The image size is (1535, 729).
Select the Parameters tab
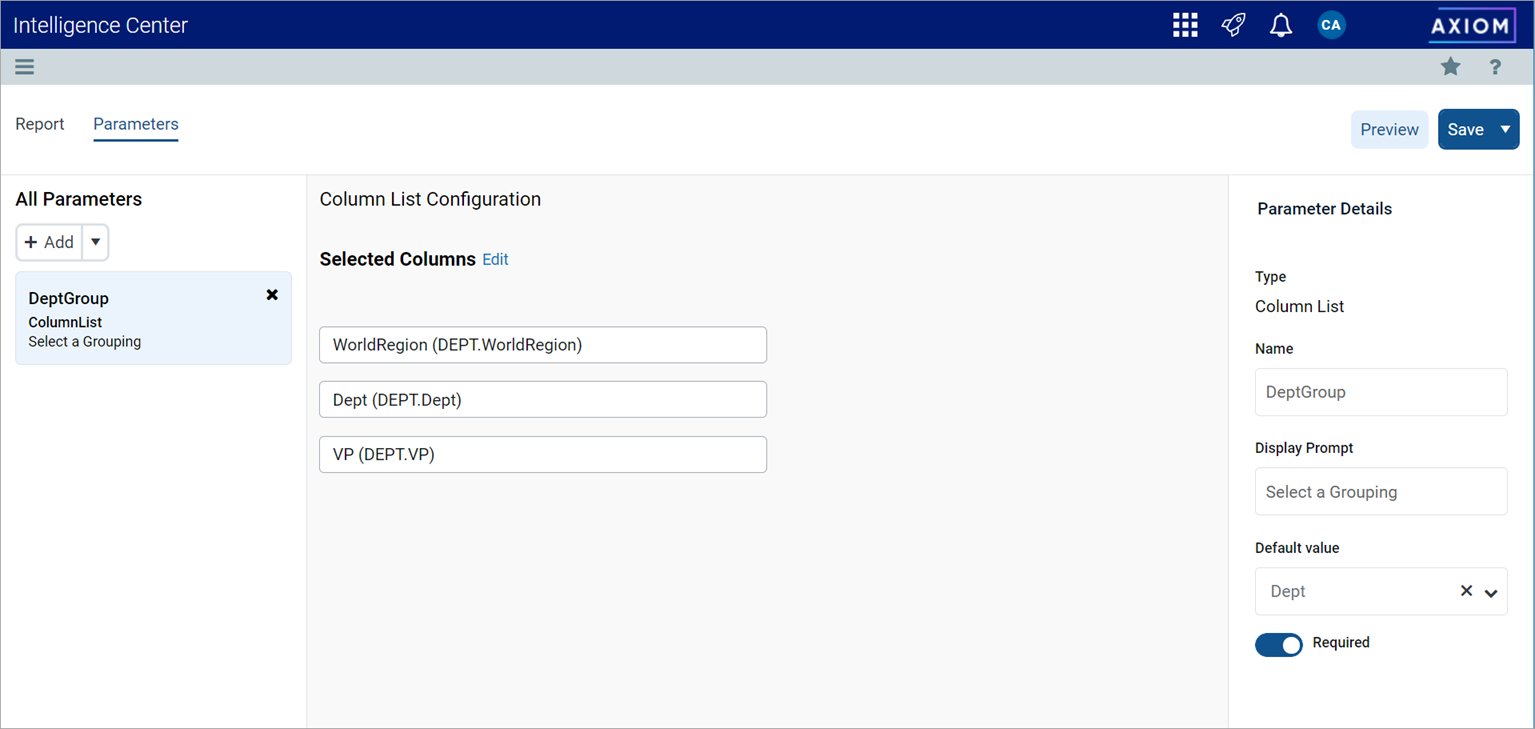click(x=136, y=124)
